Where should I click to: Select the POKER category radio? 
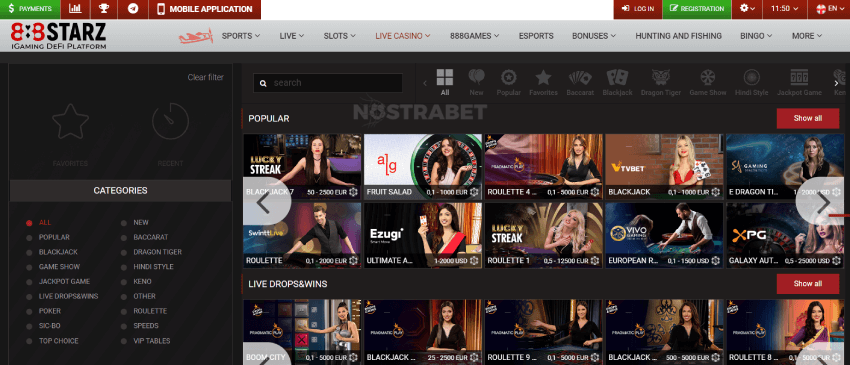tap(29, 311)
